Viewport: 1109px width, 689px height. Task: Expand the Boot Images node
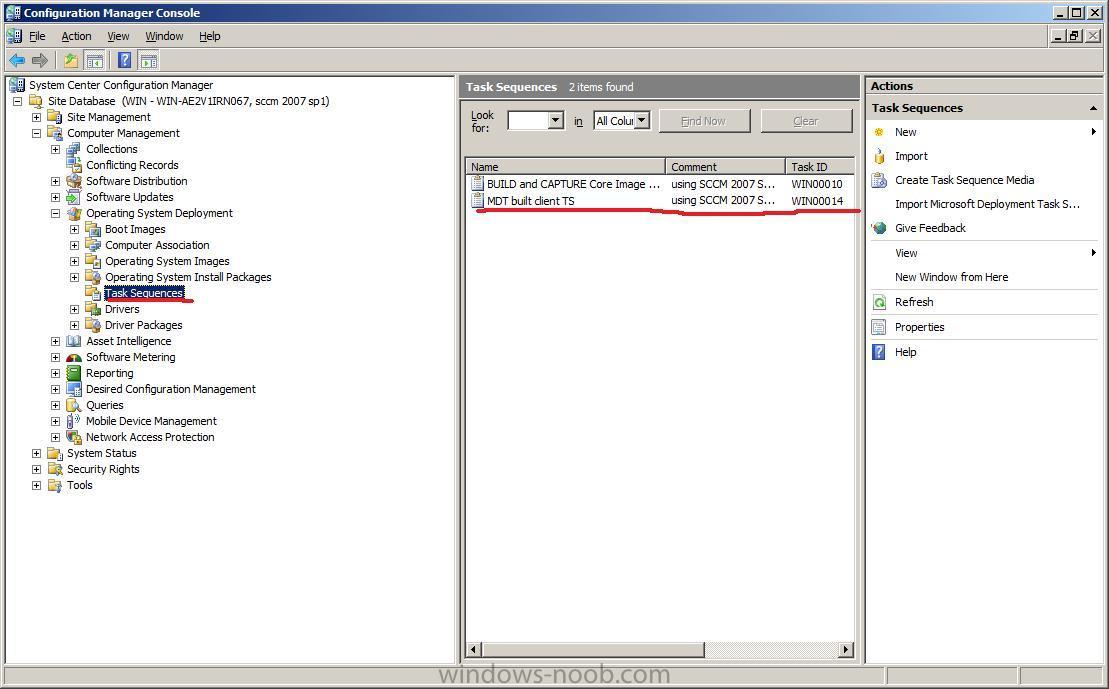(75, 229)
